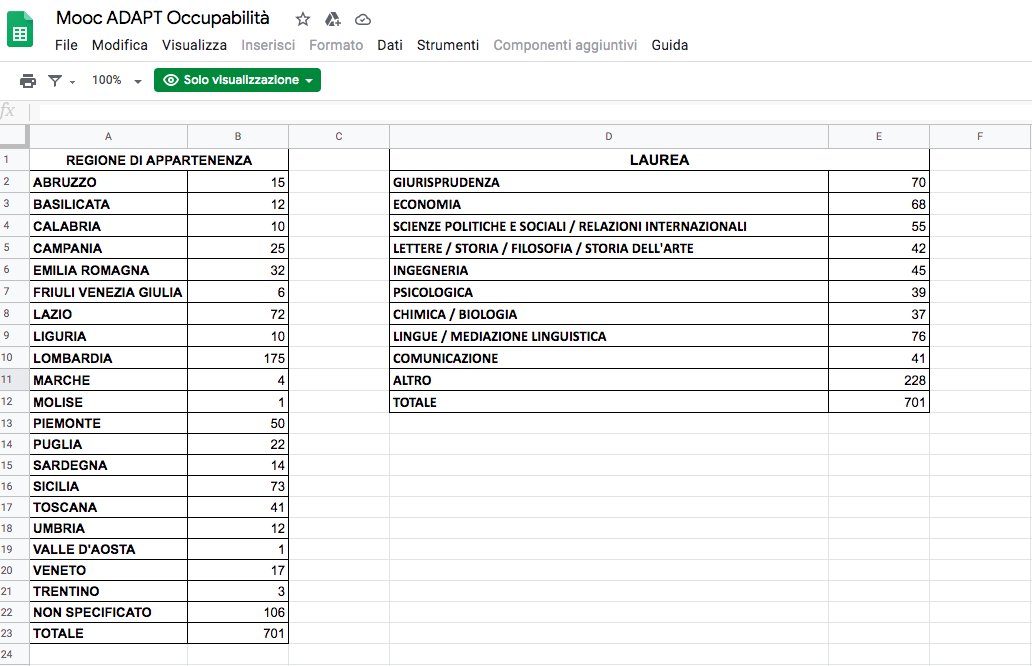This screenshot has width=1032, height=666.
Task: Select the LAZIO cell
Action: 109,314
